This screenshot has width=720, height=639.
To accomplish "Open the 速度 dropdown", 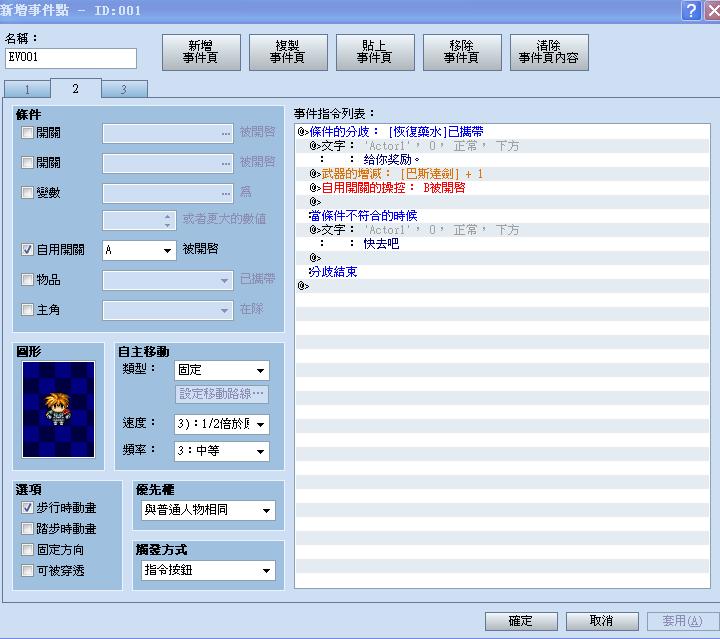I will pos(222,424).
